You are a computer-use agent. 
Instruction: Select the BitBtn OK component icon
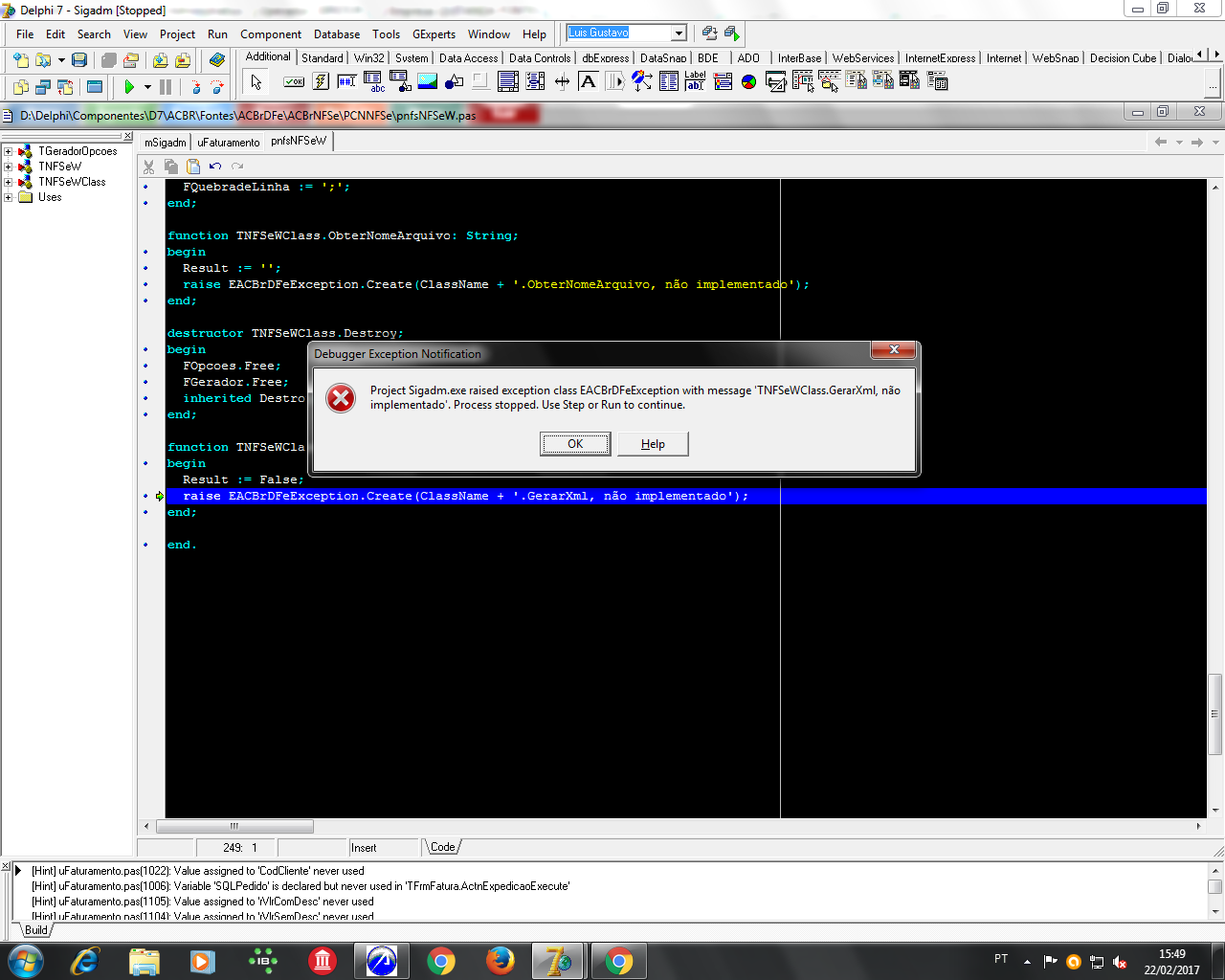tap(294, 81)
